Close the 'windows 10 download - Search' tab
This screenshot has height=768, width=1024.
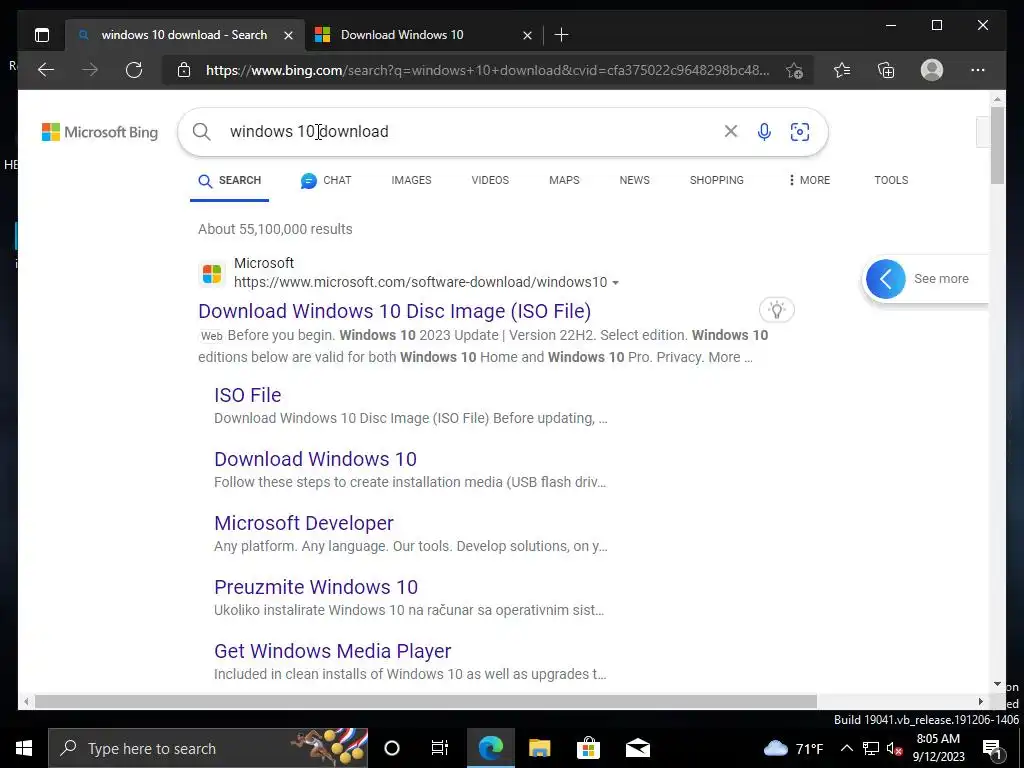tap(288, 35)
